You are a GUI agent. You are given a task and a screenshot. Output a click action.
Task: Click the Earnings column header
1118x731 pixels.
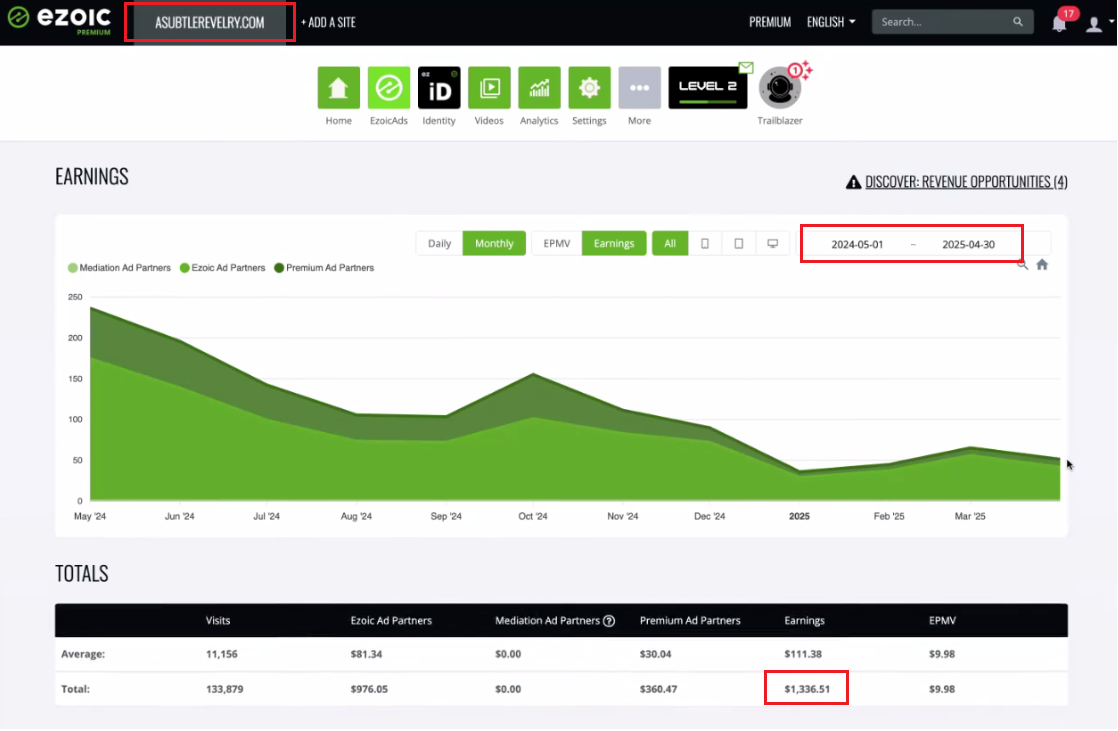coord(804,620)
